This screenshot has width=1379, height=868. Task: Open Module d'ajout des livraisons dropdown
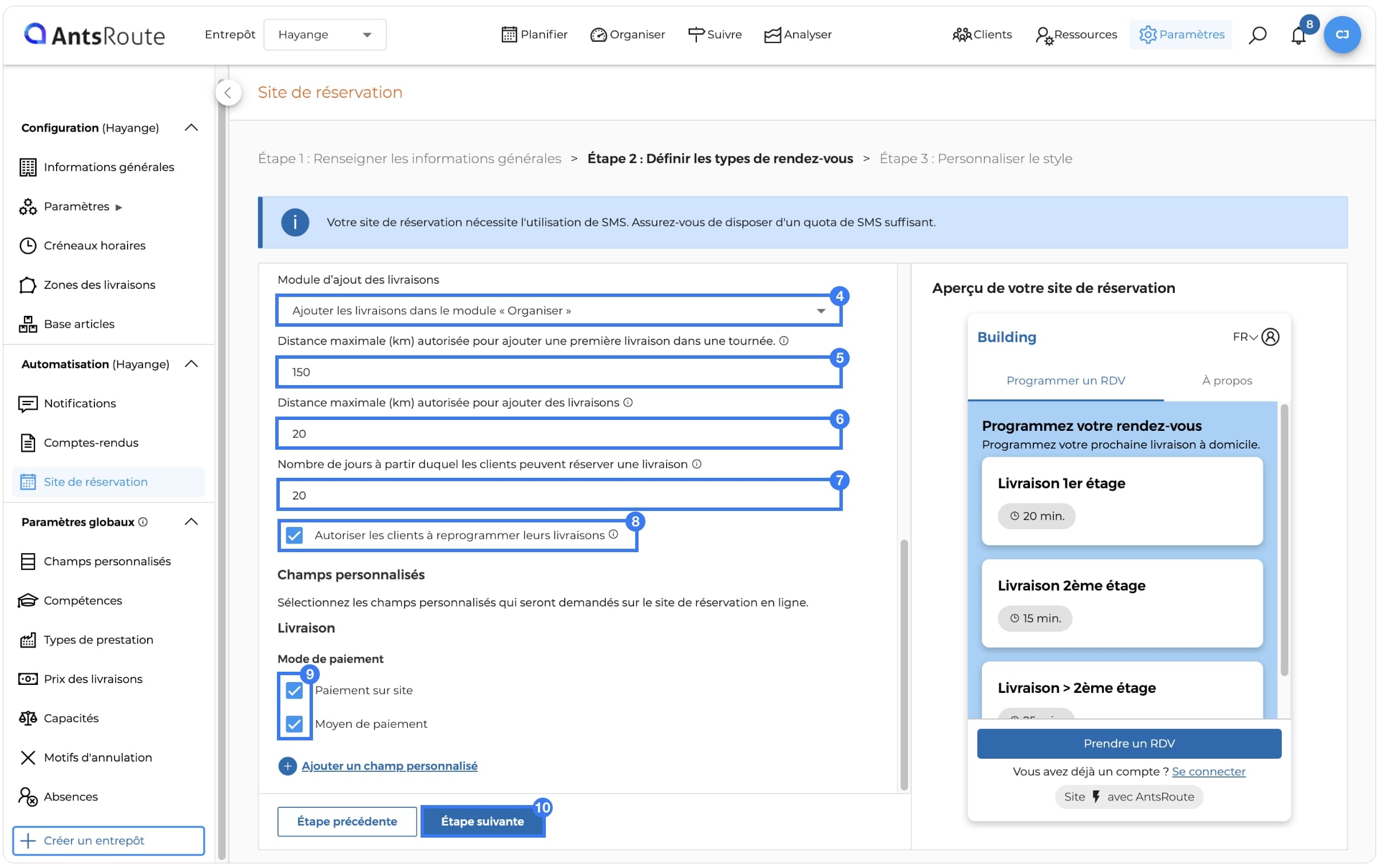click(x=558, y=311)
